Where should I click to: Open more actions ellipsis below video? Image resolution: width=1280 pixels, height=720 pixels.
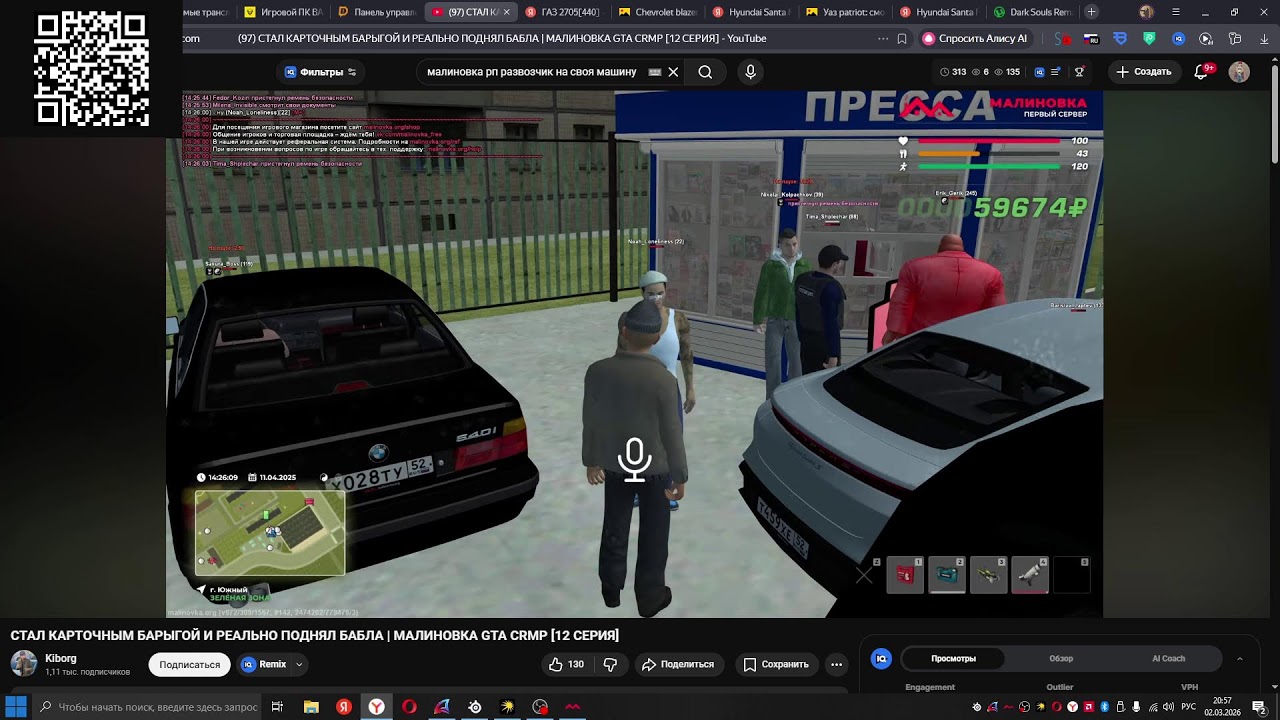(x=837, y=664)
